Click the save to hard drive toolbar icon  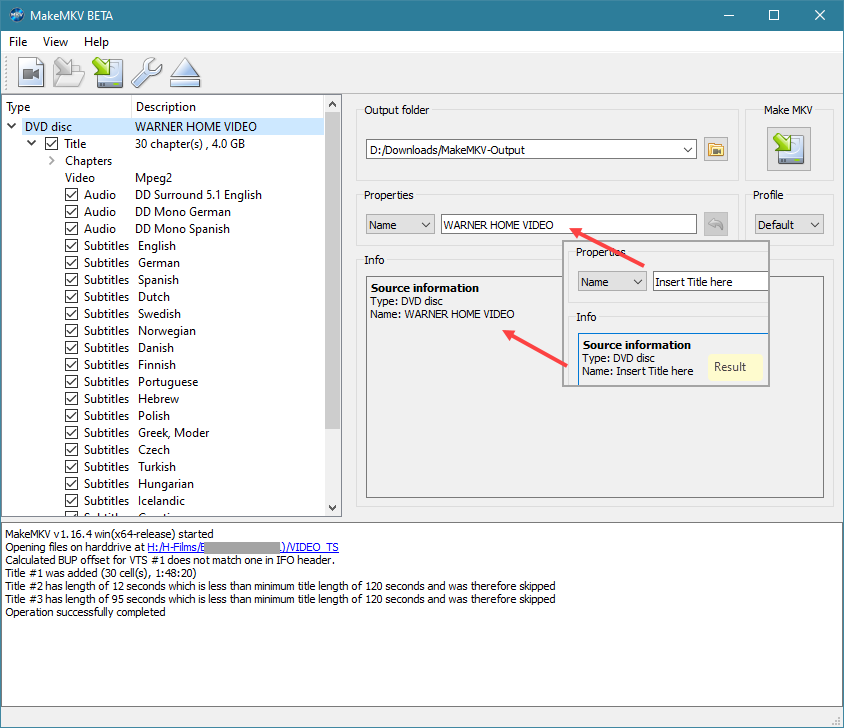(x=107, y=72)
